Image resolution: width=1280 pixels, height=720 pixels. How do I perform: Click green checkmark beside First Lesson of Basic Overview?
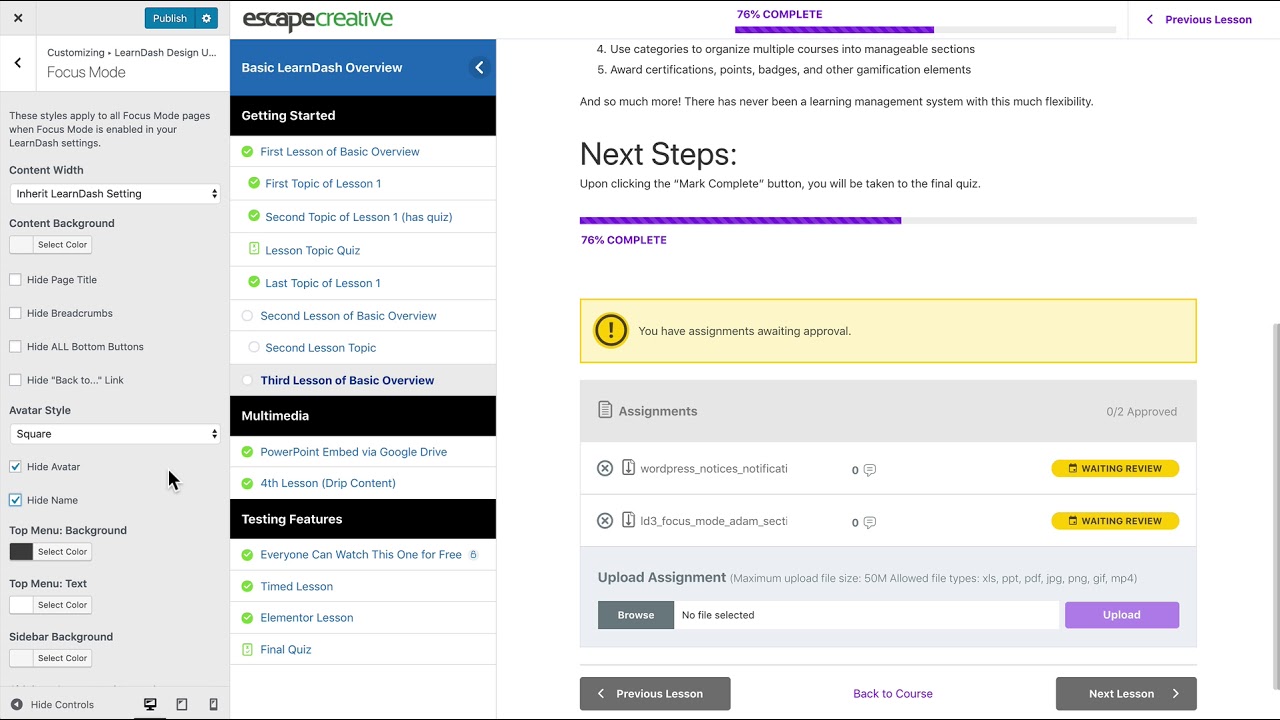pyautogui.click(x=247, y=152)
